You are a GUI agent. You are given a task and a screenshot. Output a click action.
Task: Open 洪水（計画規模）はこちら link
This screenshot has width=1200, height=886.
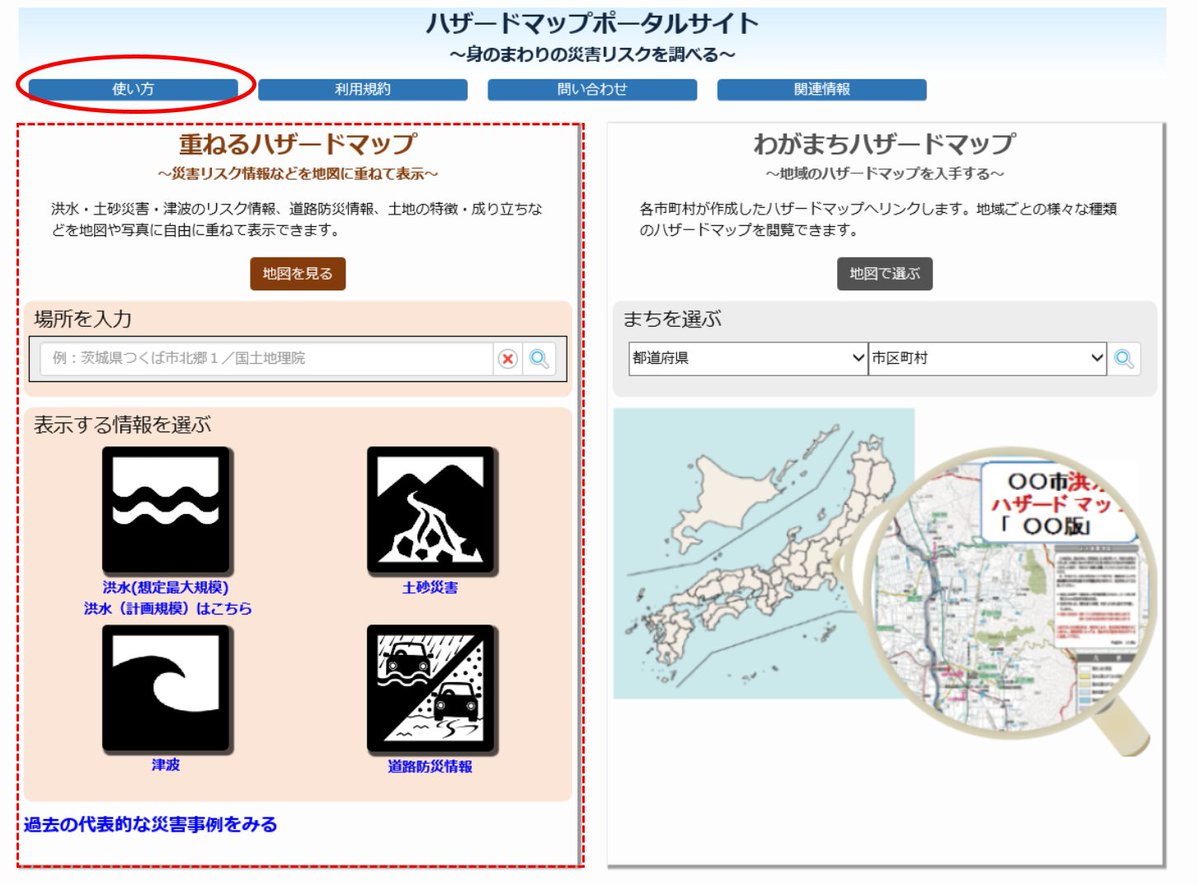pyautogui.click(x=168, y=608)
